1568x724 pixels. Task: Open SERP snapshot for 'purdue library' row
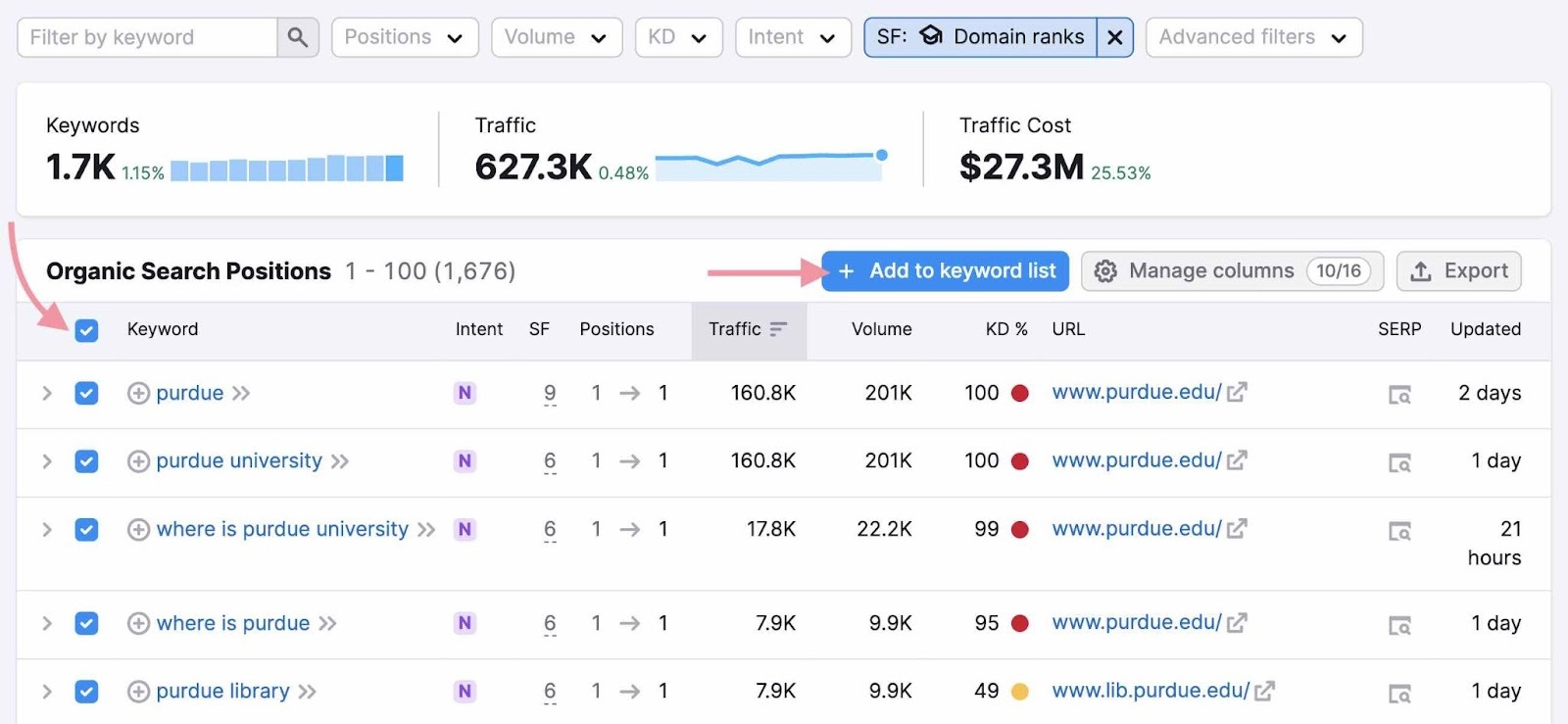[1399, 693]
